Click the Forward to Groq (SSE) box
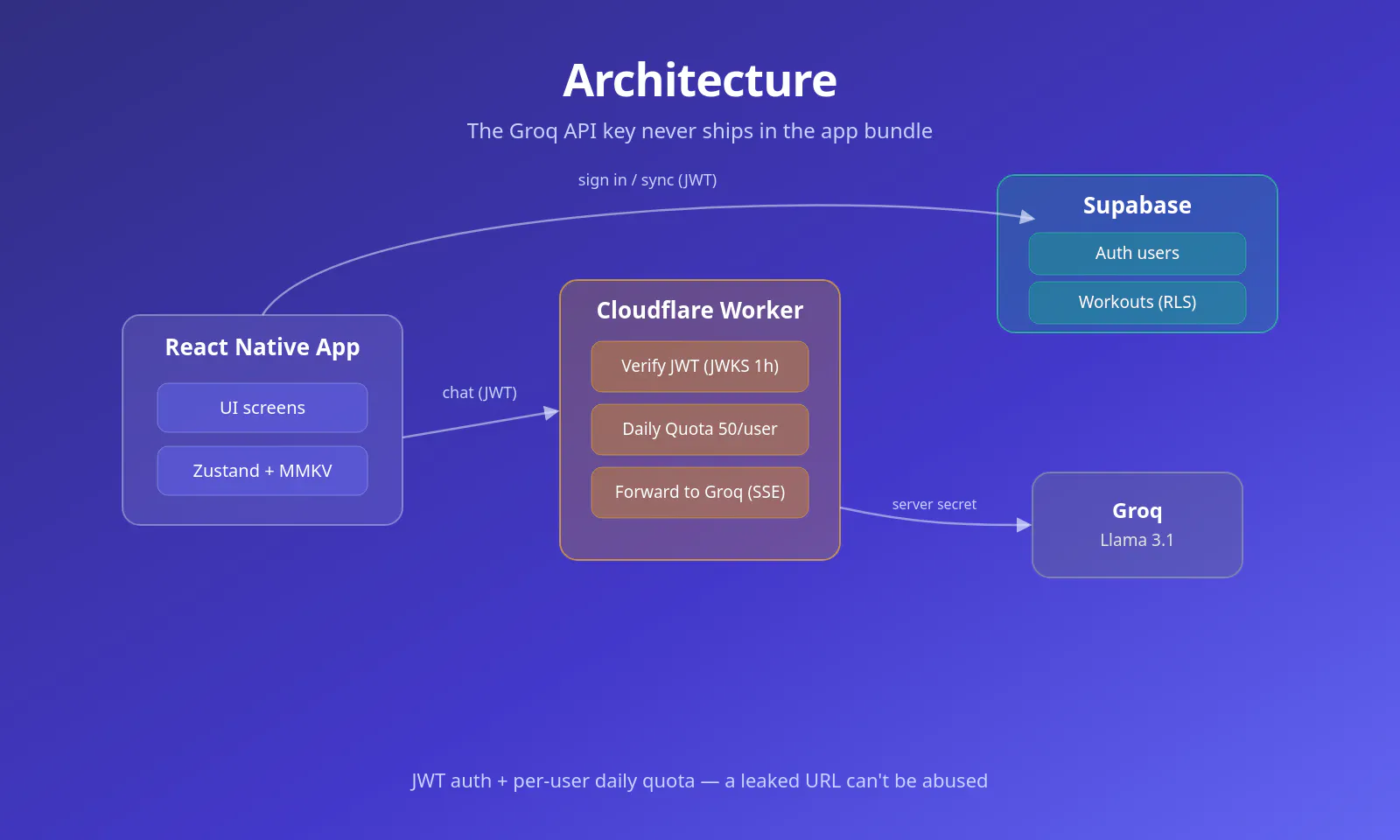Screen dimensions: 1400x840 click(x=700, y=493)
